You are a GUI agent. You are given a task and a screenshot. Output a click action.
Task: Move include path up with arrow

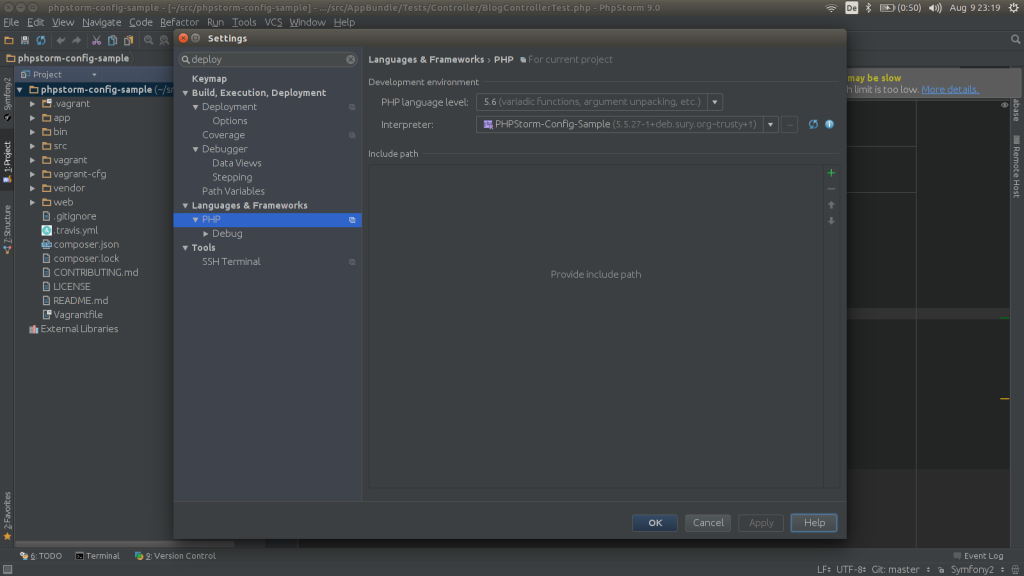click(x=831, y=205)
